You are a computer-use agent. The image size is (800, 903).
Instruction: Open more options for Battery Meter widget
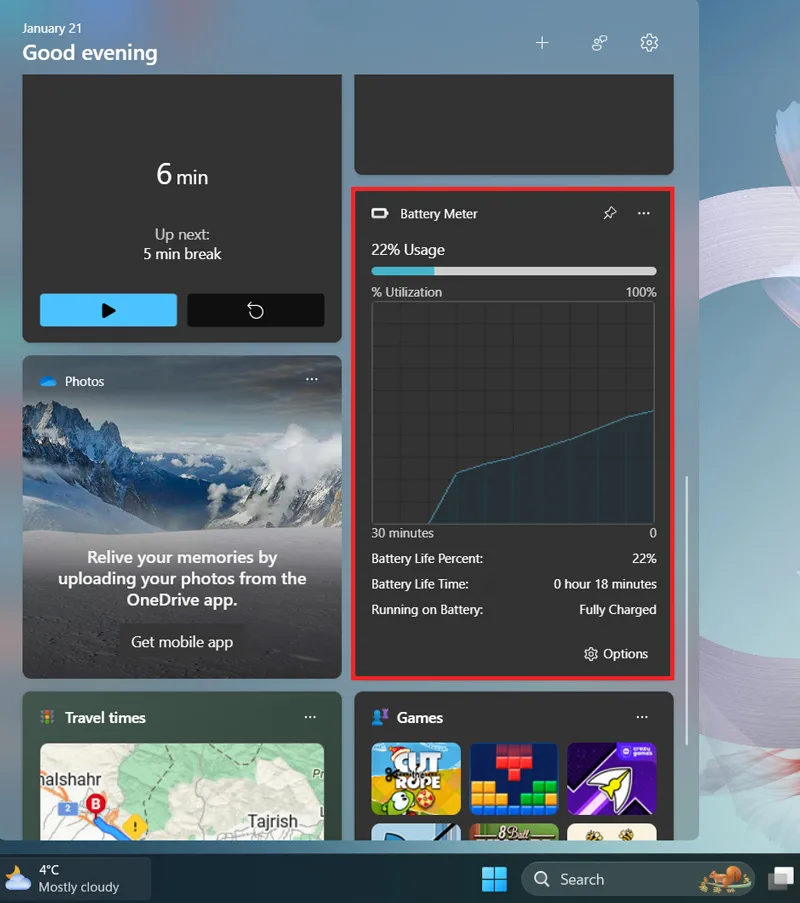tap(644, 213)
